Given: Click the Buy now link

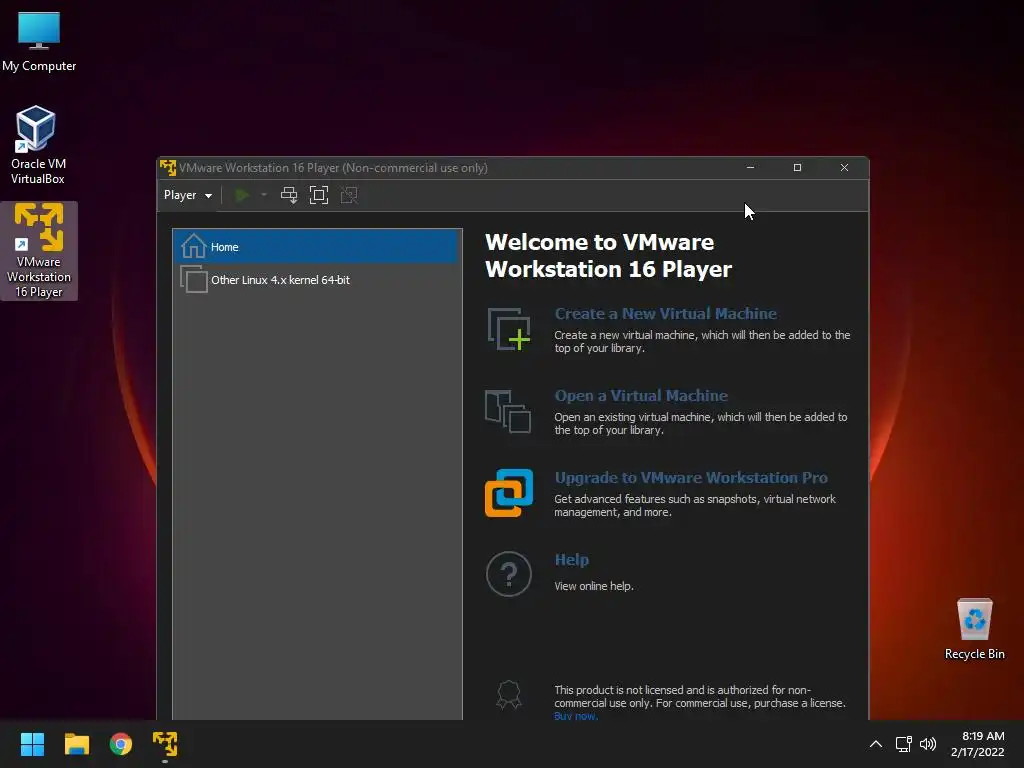Looking at the screenshot, I should [575, 716].
